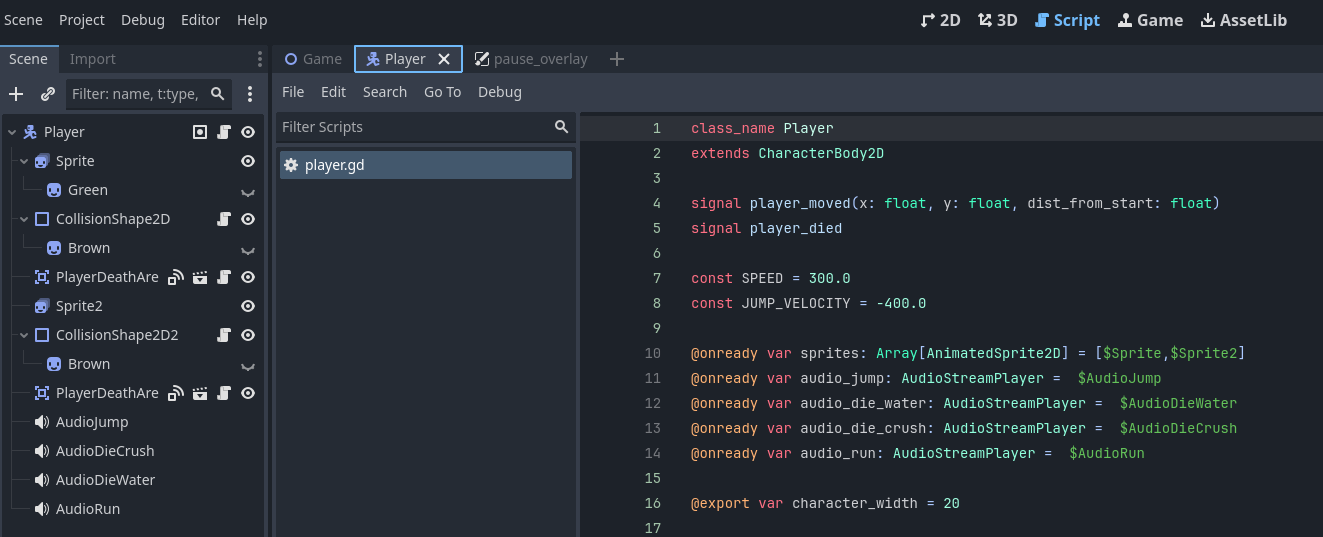Open the File menu of script editor
1323x537 pixels.
[293, 92]
